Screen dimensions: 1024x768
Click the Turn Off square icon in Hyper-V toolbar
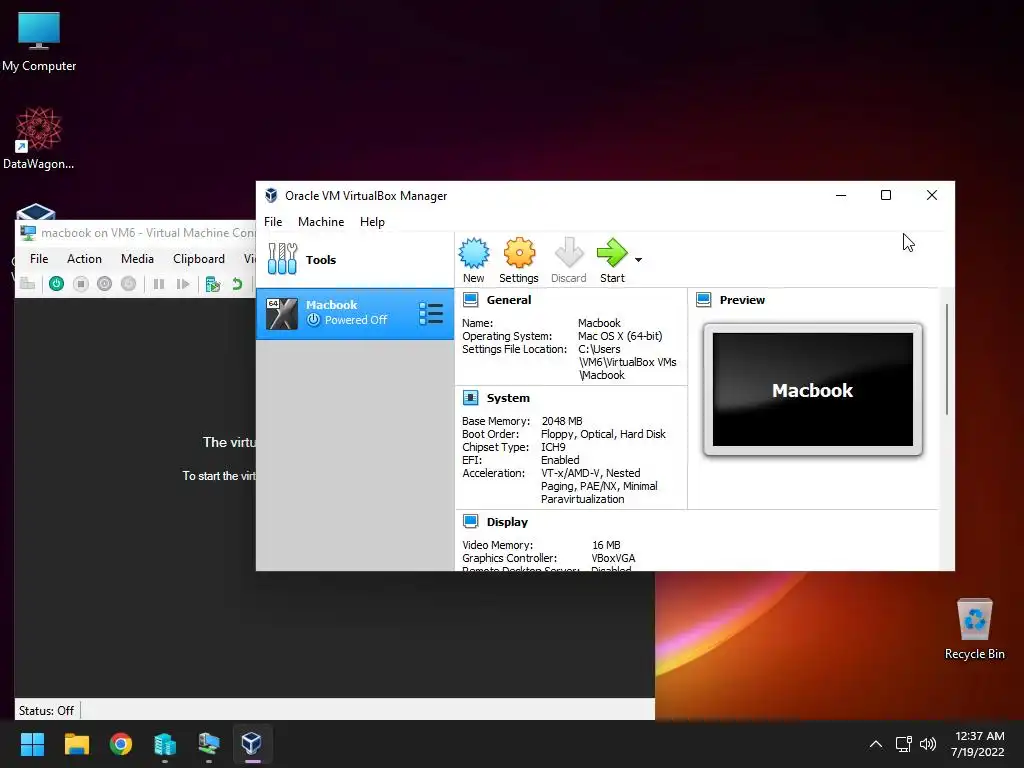(81, 283)
